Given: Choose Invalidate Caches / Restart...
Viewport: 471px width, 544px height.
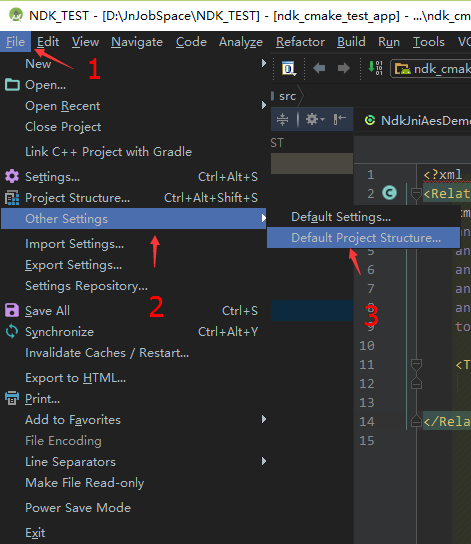Looking at the screenshot, I should 107,353.
